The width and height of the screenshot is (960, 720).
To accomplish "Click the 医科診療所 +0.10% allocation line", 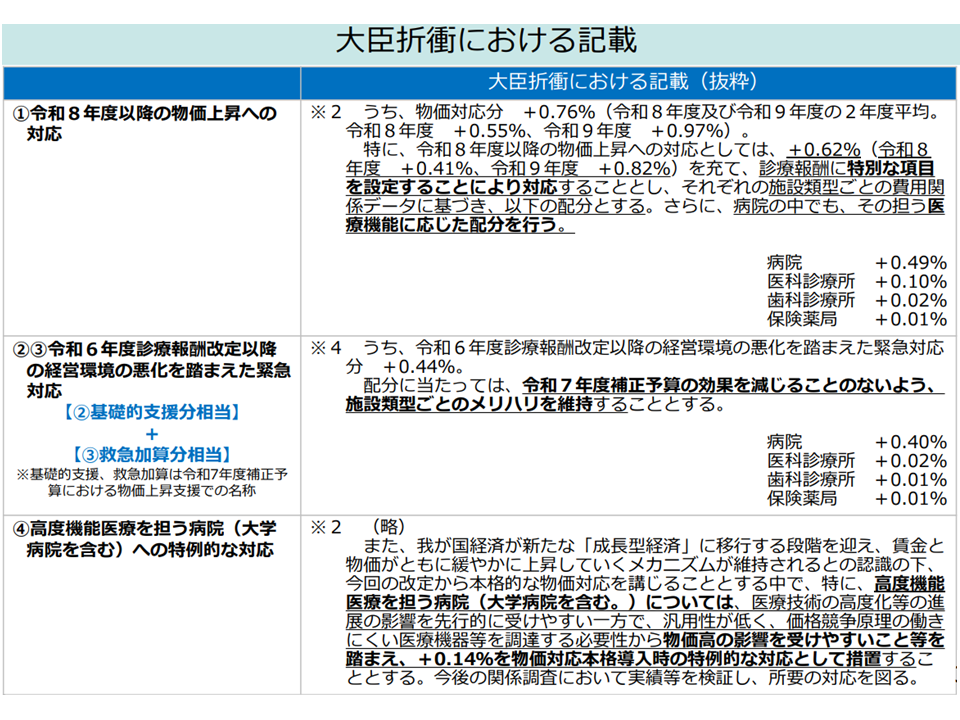I will pyautogui.click(x=856, y=281).
